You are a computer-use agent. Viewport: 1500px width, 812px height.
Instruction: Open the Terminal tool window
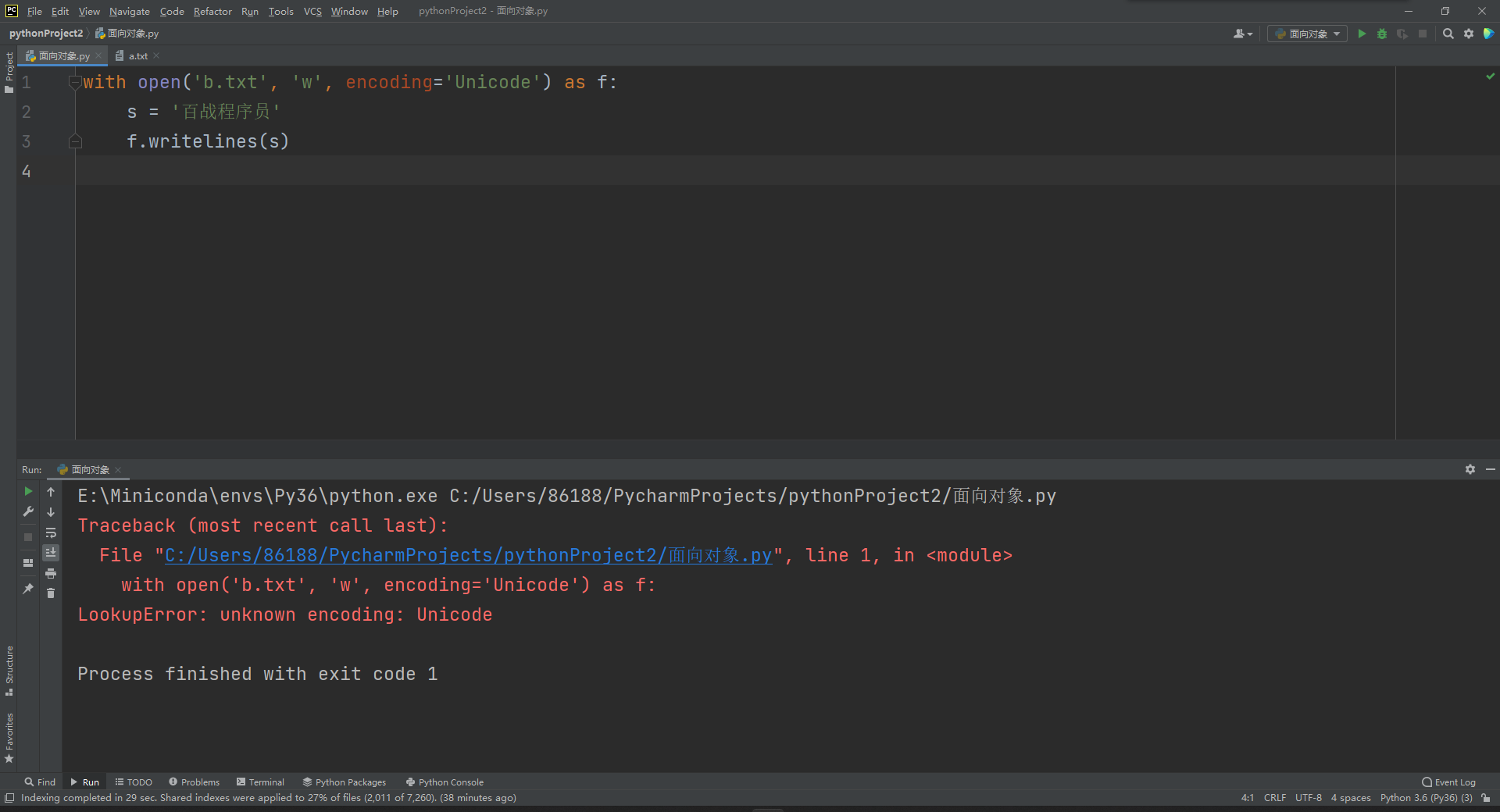pyautogui.click(x=260, y=782)
